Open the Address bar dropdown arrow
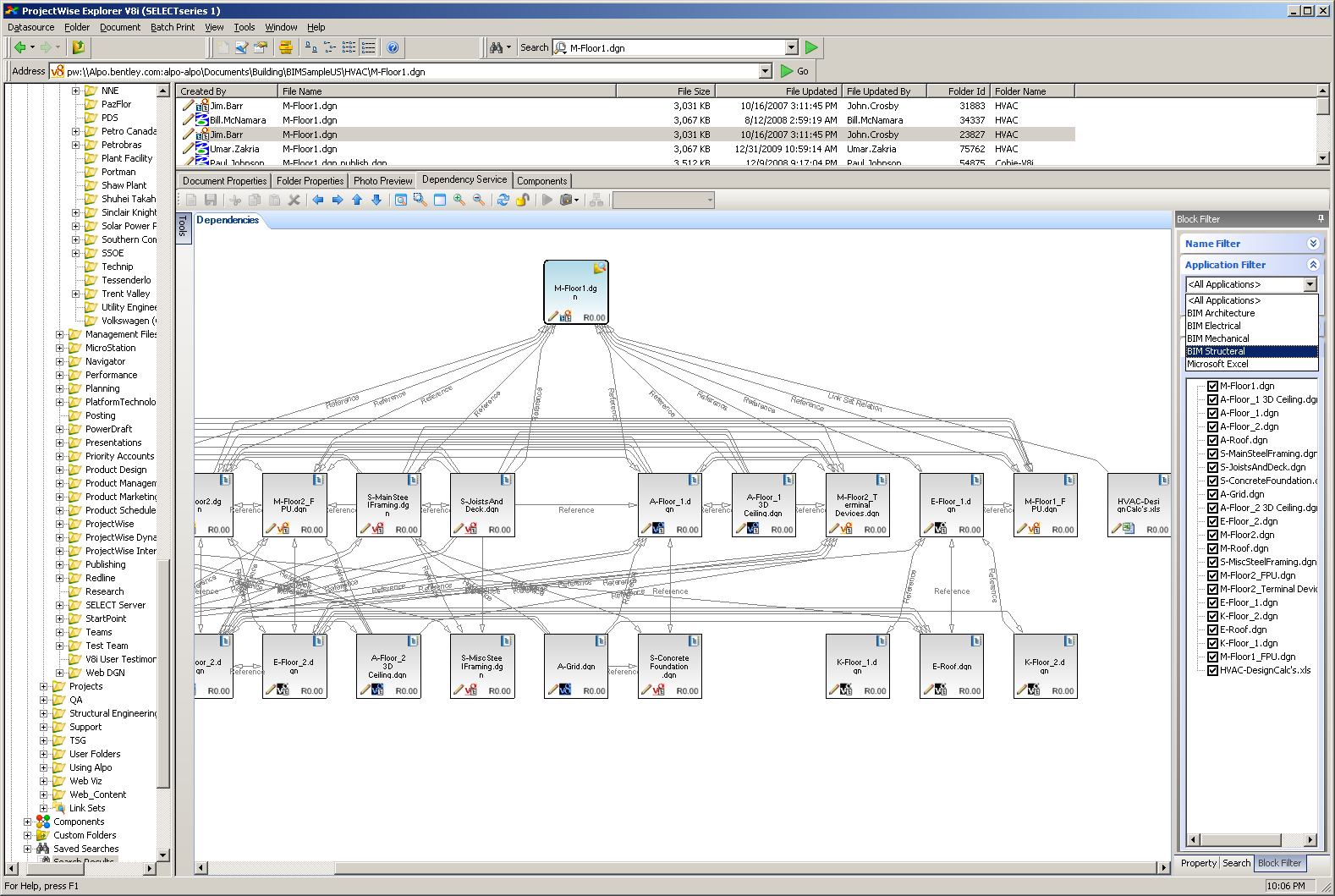This screenshot has height=896, width=1335. (765, 71)
